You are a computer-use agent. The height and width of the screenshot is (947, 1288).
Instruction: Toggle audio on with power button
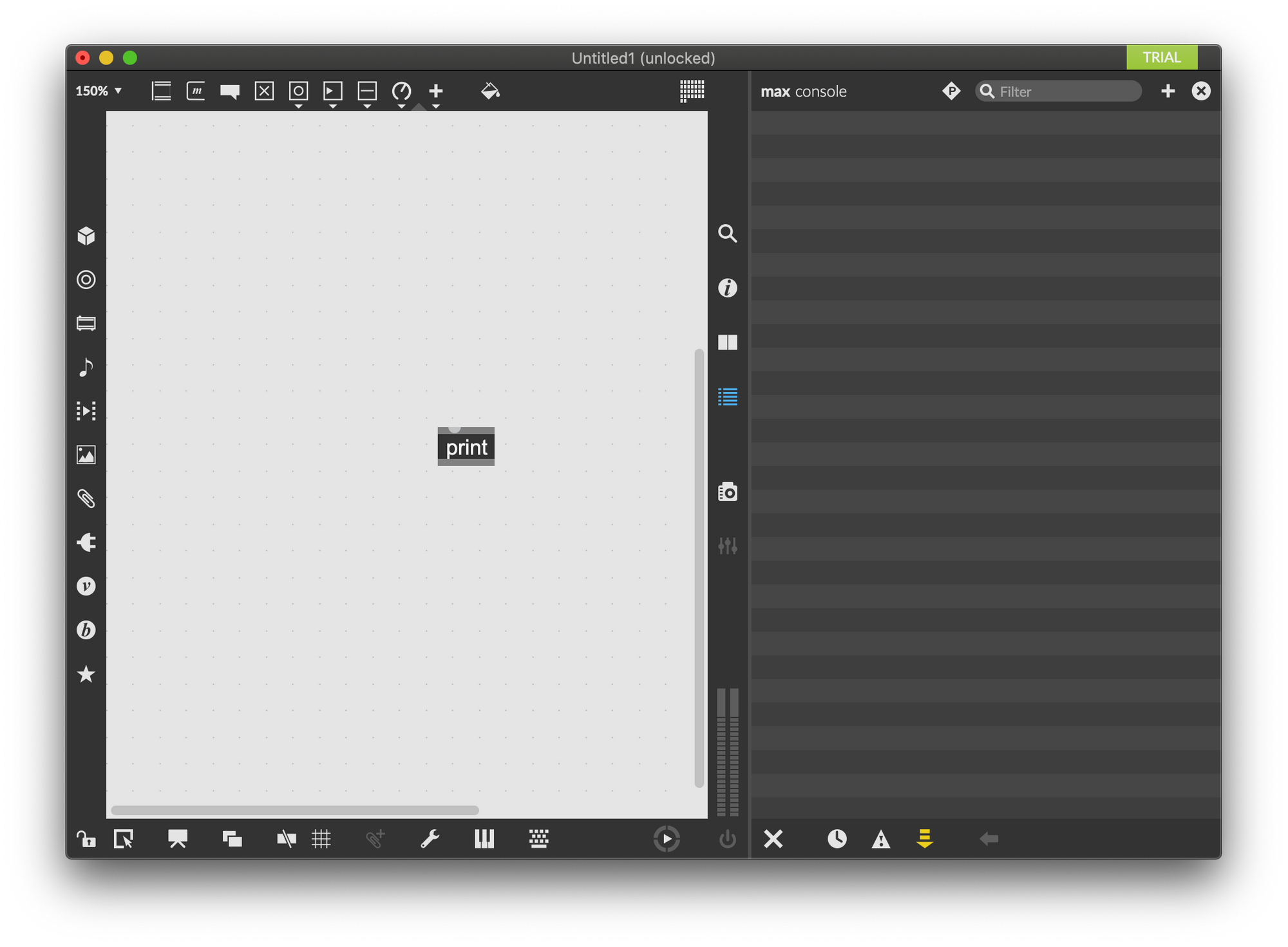727,839
